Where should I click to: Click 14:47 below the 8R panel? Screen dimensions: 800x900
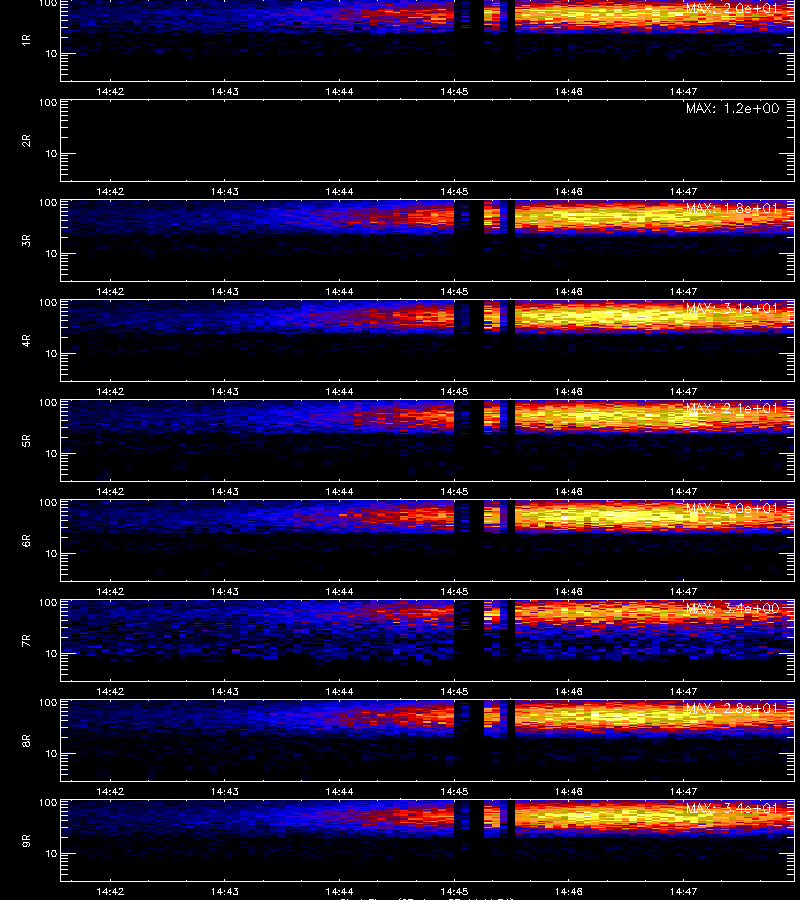click(x=683, y=791)
